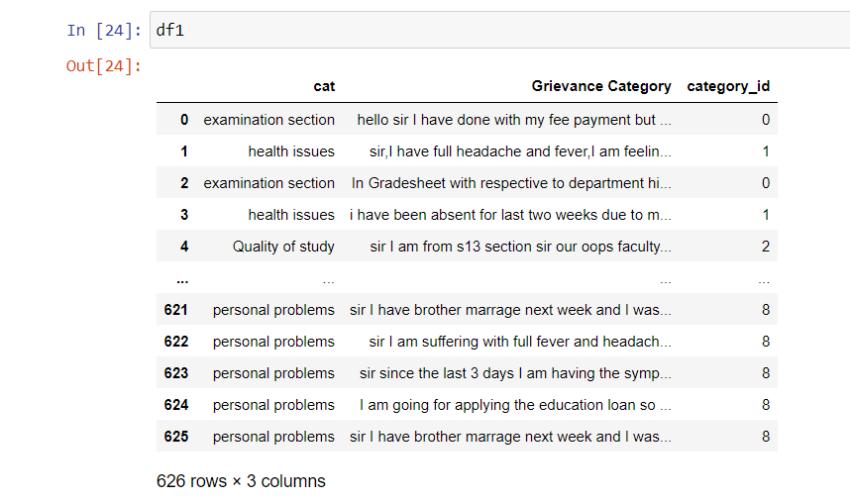This screenshot has width=850, height=501.
Task: Click 'sir I am suffering with full fever' cell
Action: (520, 342)
